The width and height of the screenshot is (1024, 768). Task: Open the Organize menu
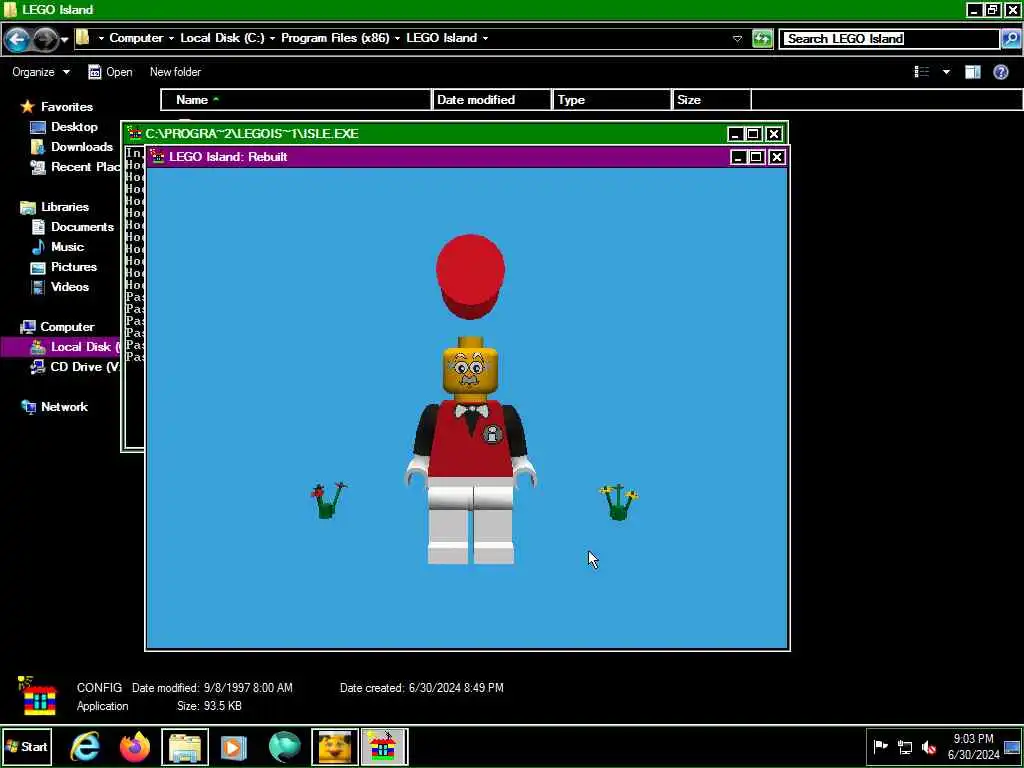click(x=40, y=72)
